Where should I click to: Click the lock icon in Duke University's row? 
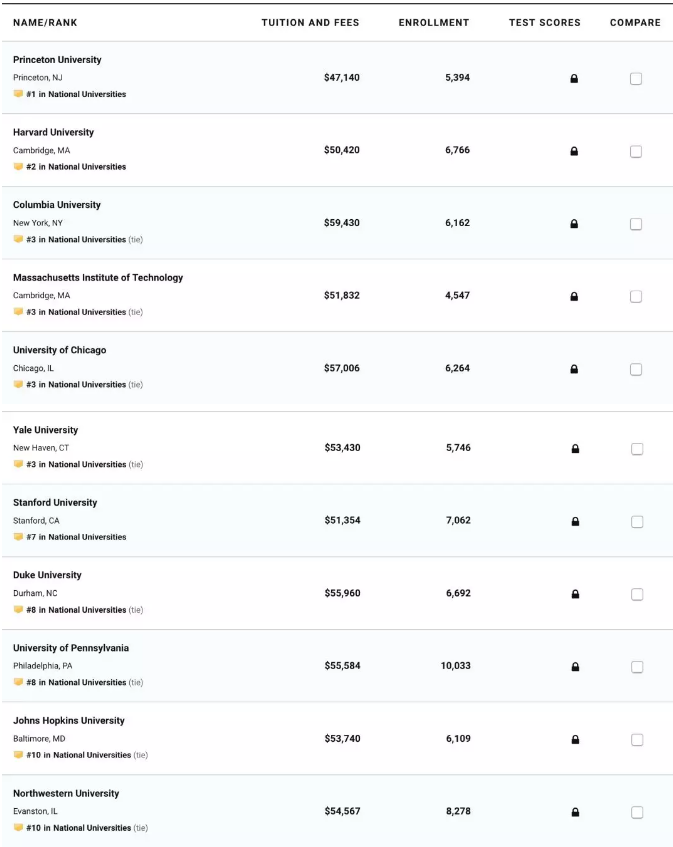[575, 594]
